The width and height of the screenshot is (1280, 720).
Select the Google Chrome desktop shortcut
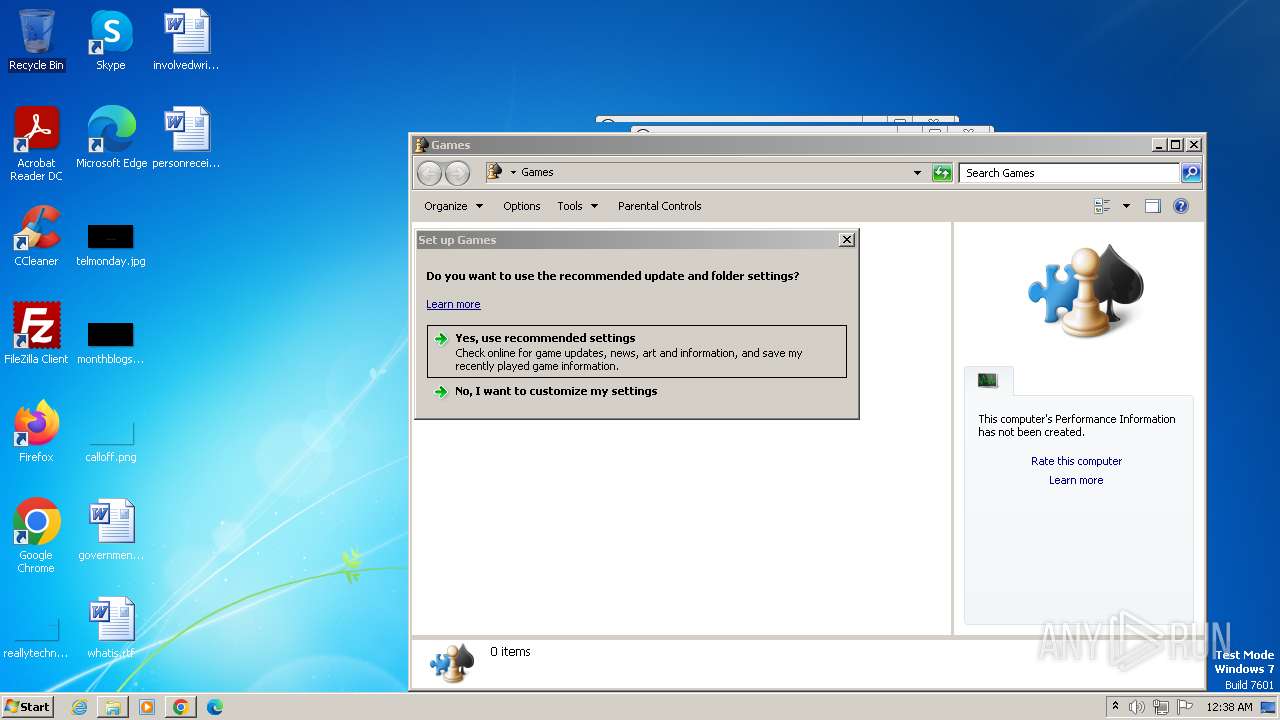(x=36, y=536)
